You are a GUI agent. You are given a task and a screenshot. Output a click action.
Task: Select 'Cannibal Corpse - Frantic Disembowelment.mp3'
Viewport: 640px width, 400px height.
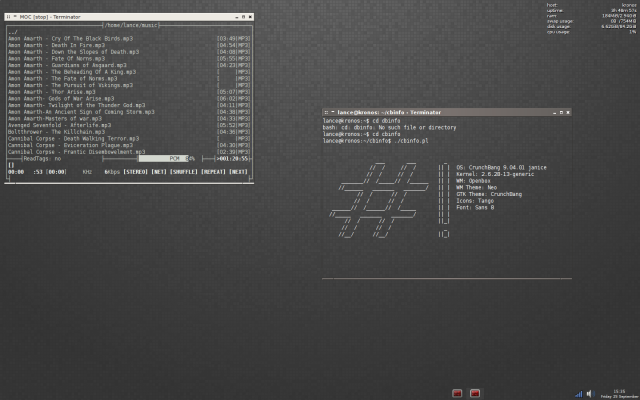(x=76, y=152)
